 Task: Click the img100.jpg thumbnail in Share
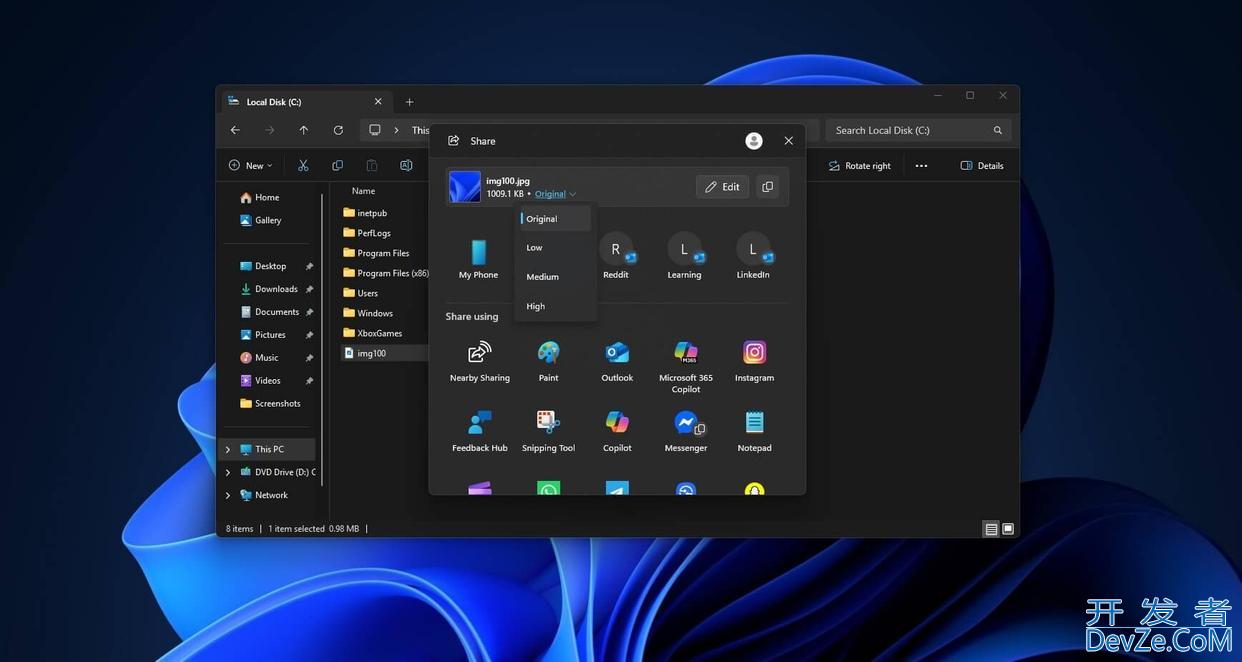click(465, 187)
